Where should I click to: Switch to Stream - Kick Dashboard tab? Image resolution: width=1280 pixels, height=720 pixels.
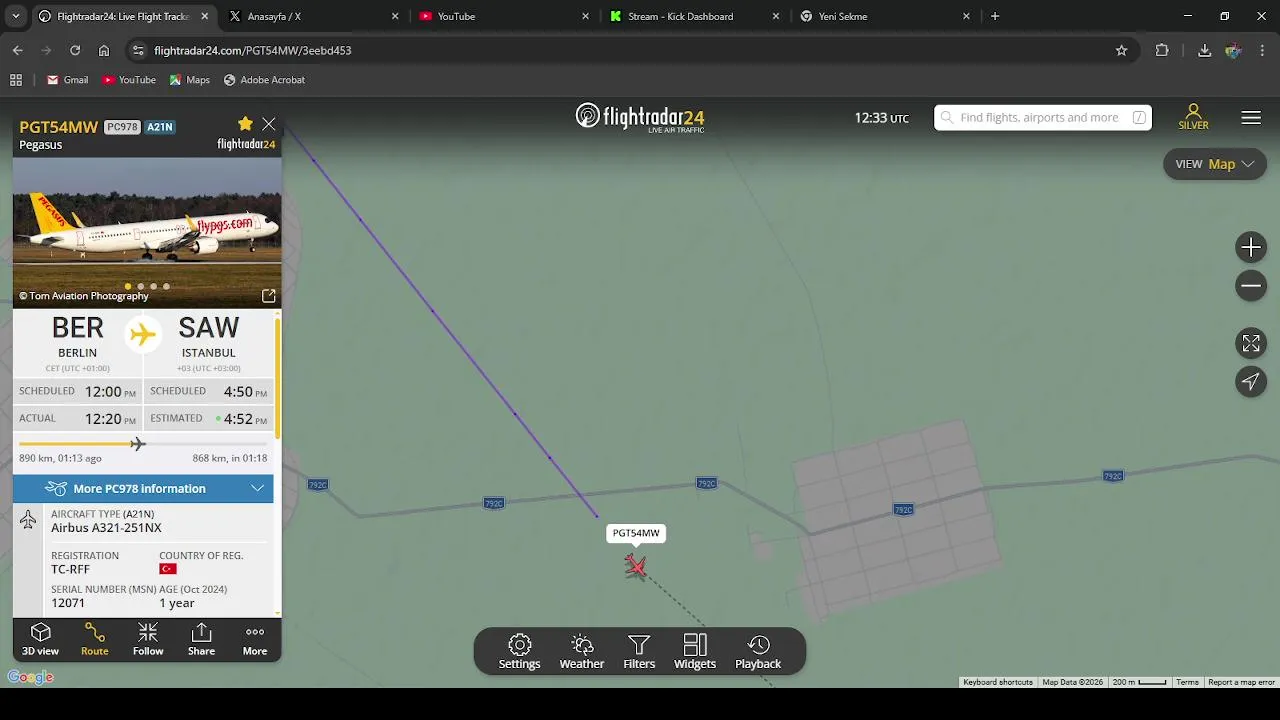(695, 16)
